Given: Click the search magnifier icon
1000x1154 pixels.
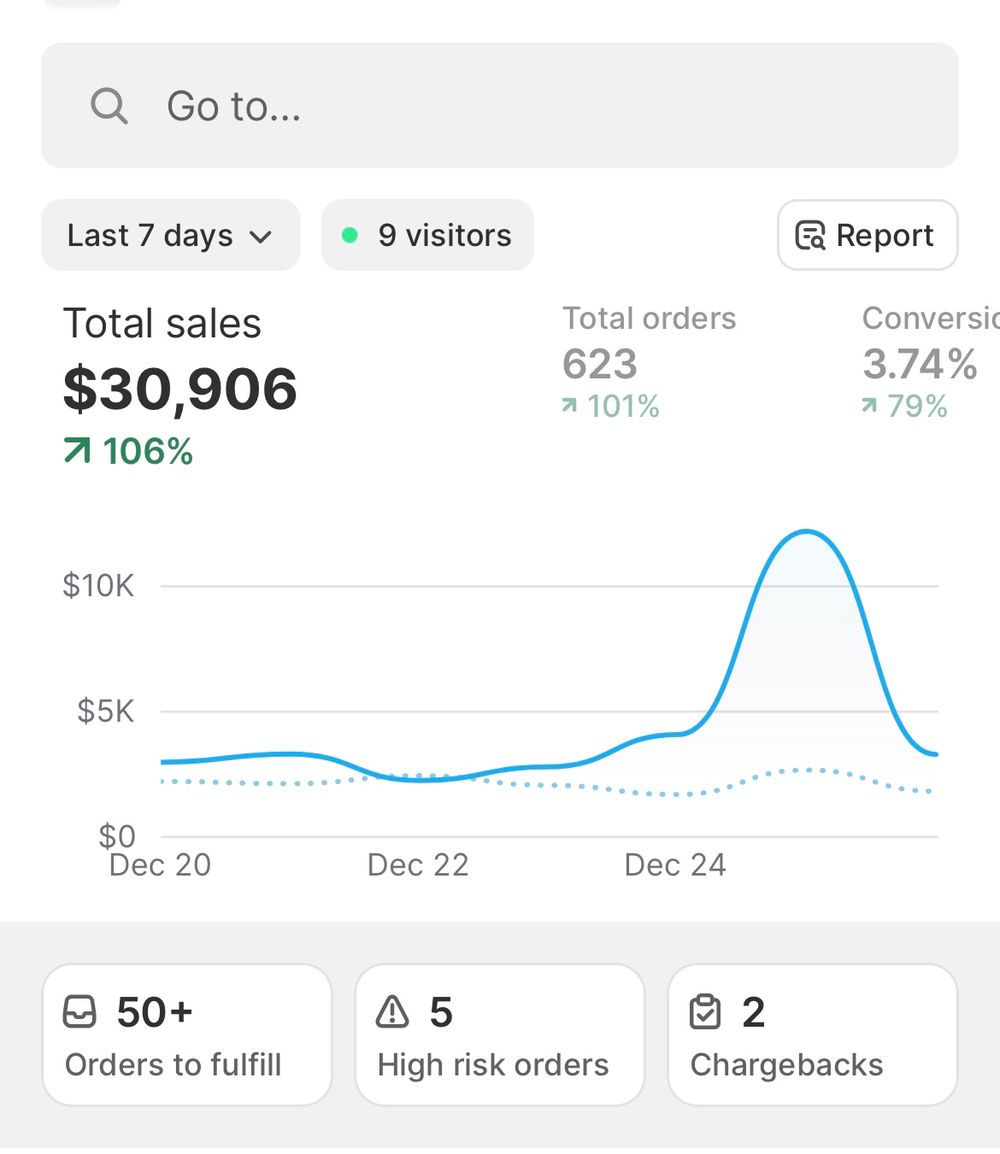Looking at the screenshot, I should tap(109, 105).
